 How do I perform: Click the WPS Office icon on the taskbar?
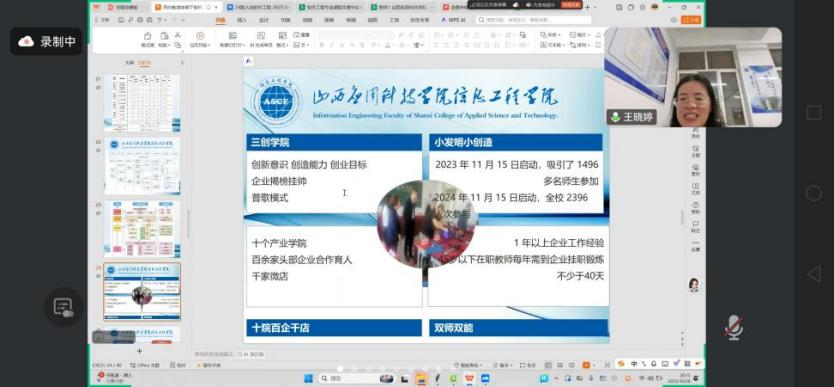click(x=469, y=378)
